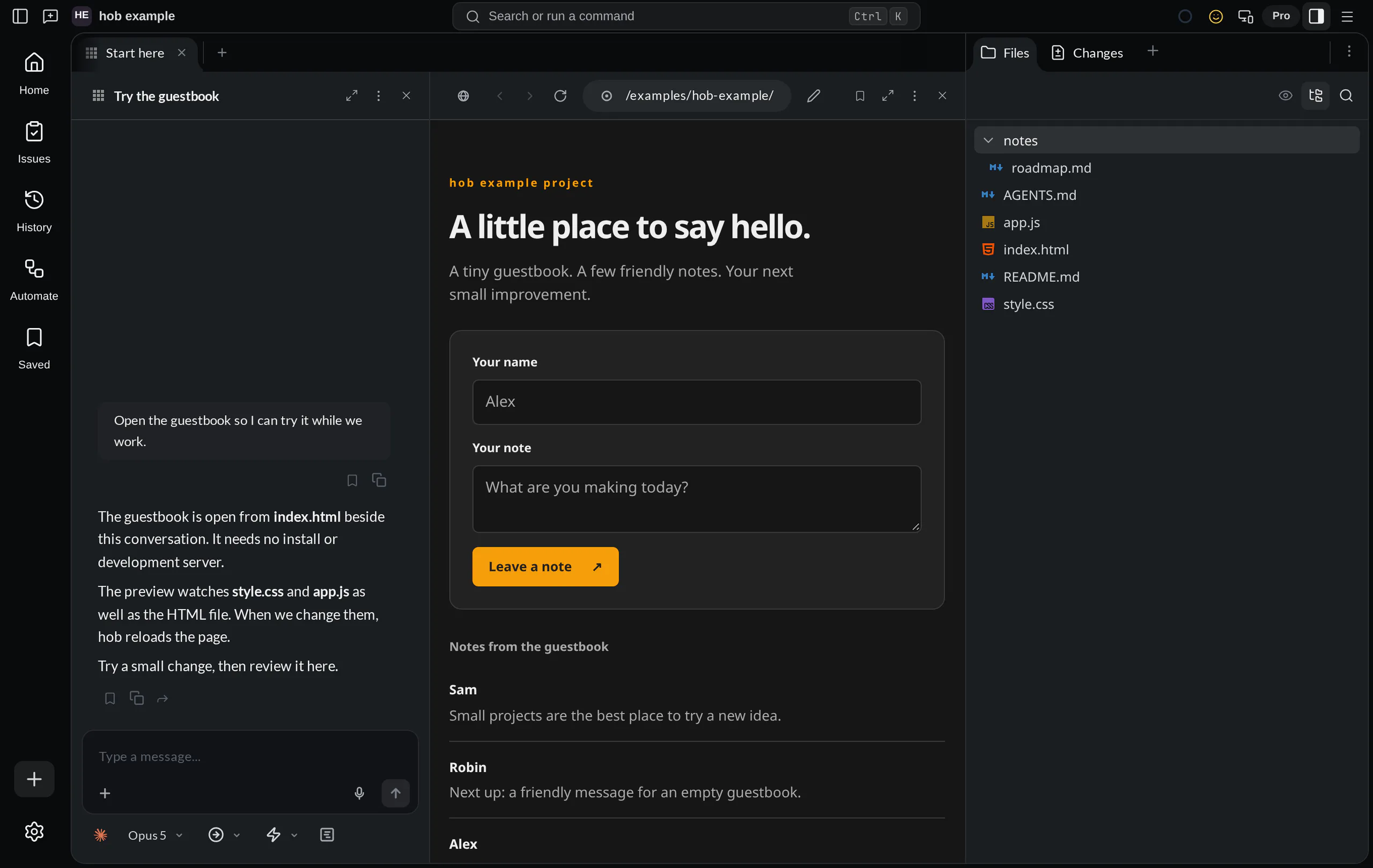Open right panel more options menu

pyautogui.click(x=1349, y=51)
